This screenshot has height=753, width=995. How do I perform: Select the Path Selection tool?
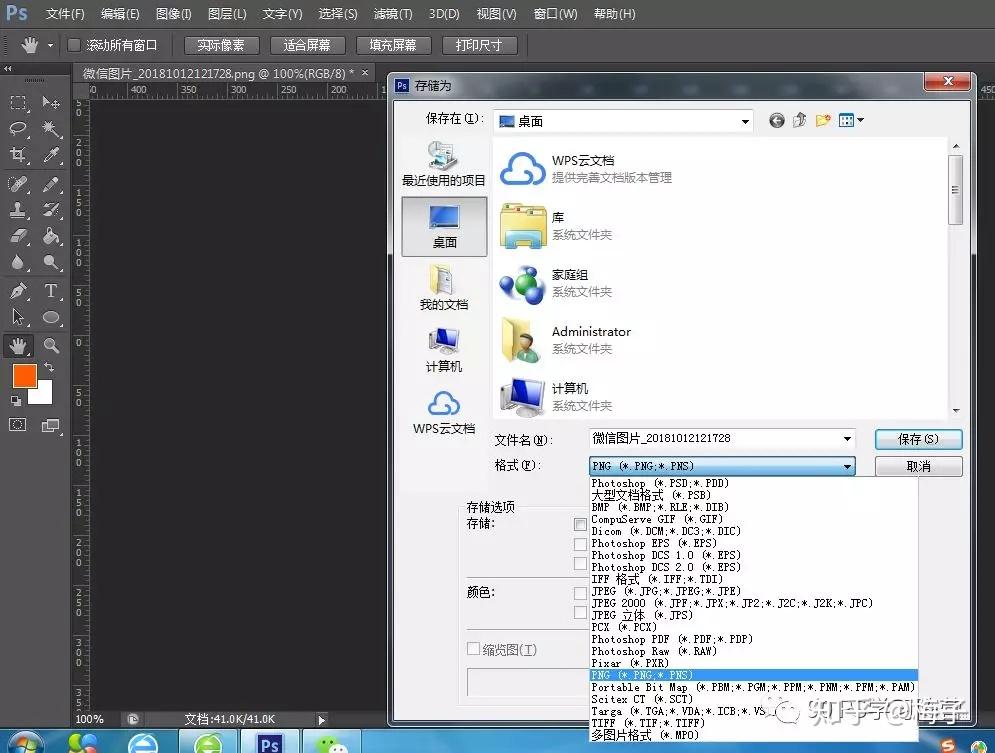[x=18, y=317]
